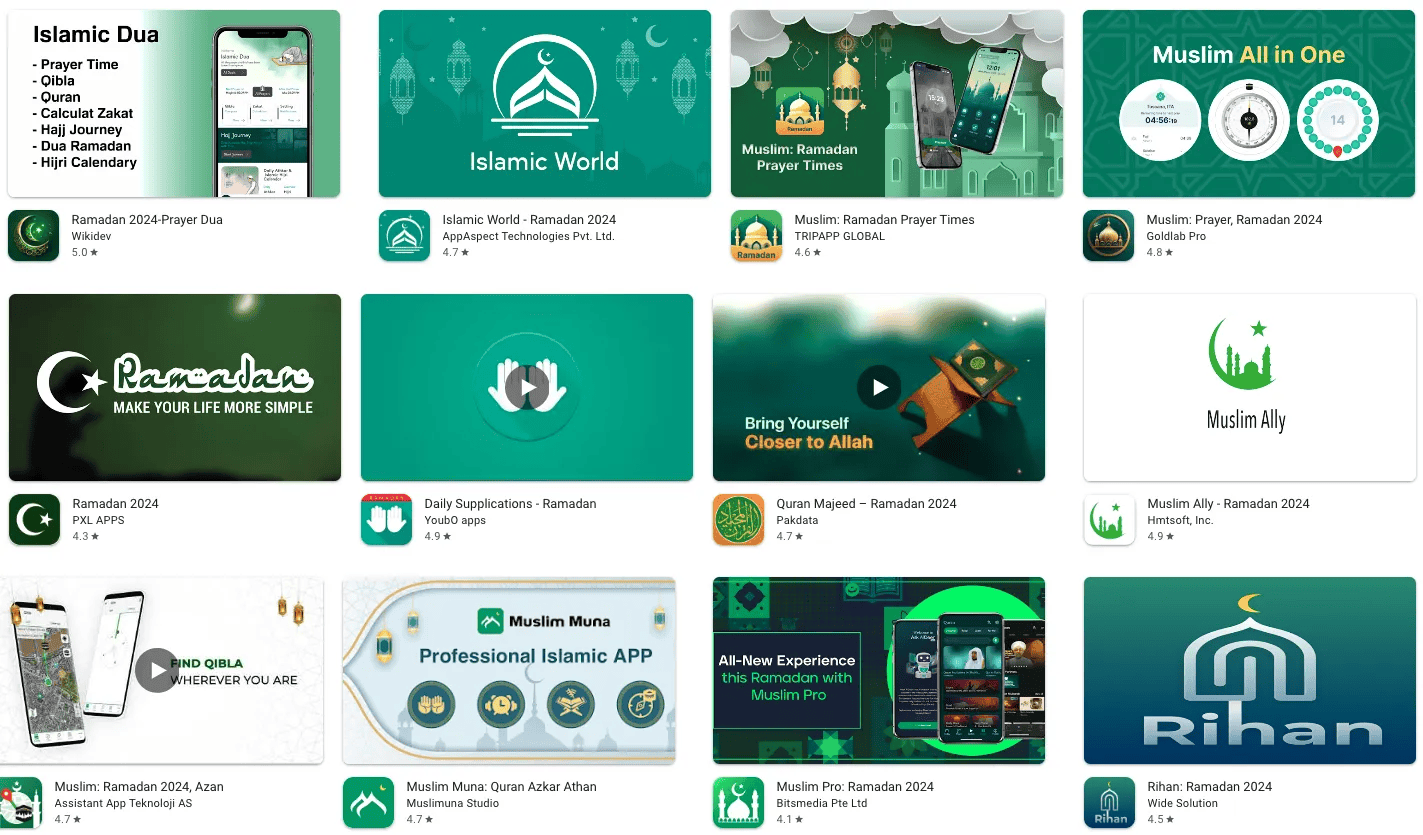Open the Ramadan 2024-Prayer Dua app icon

[x=34, y=236]
